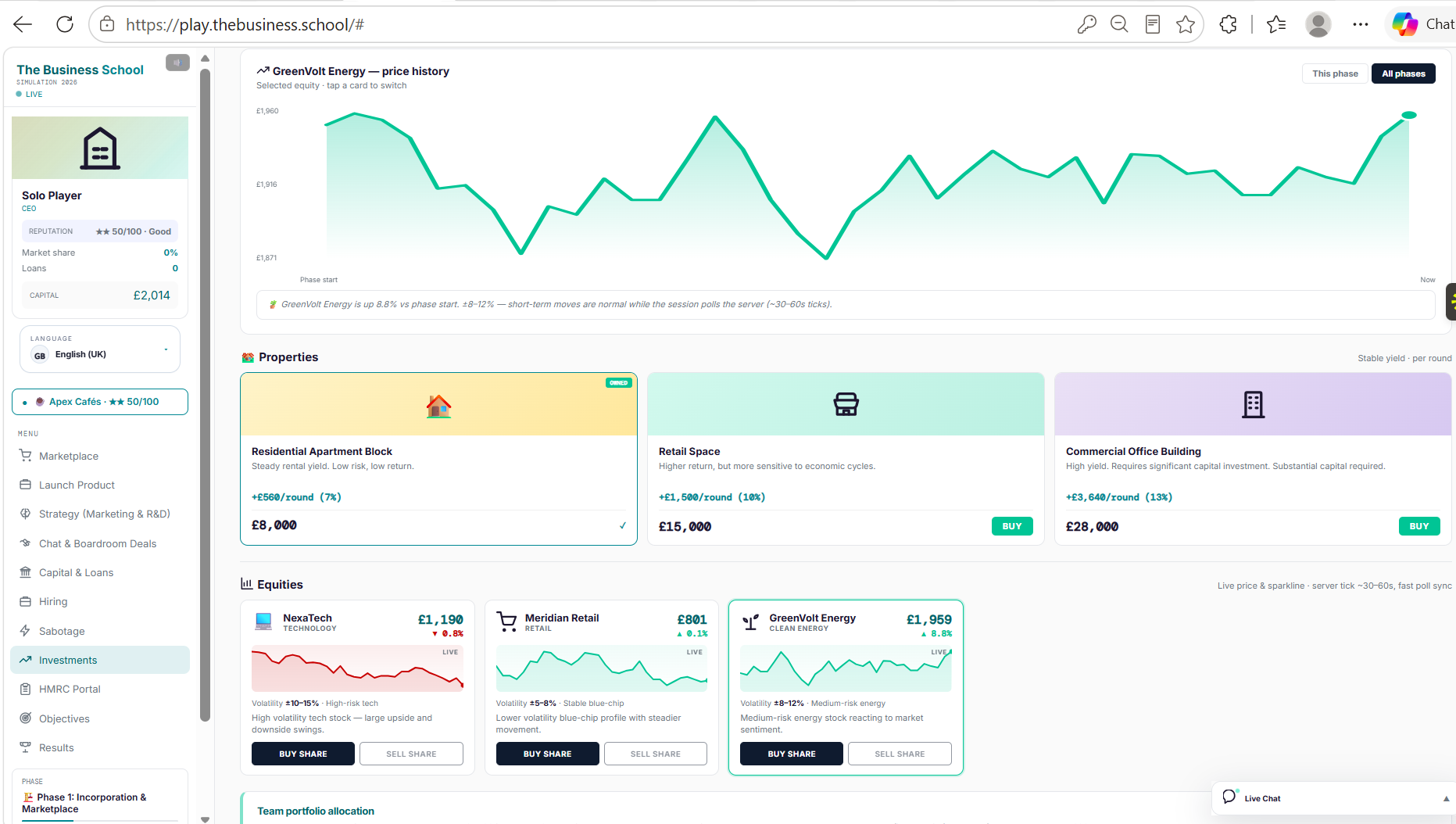Click the reputation 50/100 Good badge
This screenshot has height=824, width=1456.
point(100,231)
